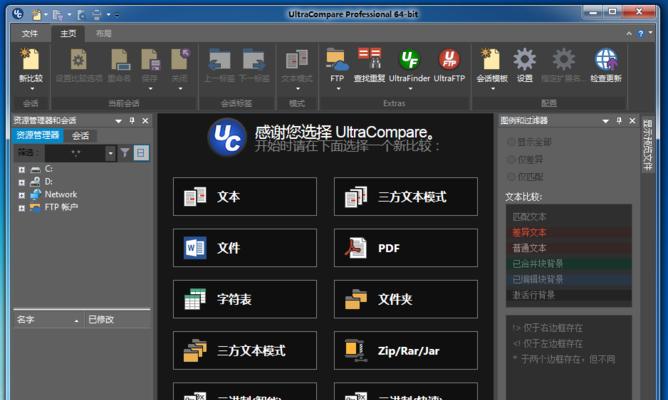Screen dimensions: 668x400
Task: Switch to the 布局 ribbon tab
Action: point(104,34)
